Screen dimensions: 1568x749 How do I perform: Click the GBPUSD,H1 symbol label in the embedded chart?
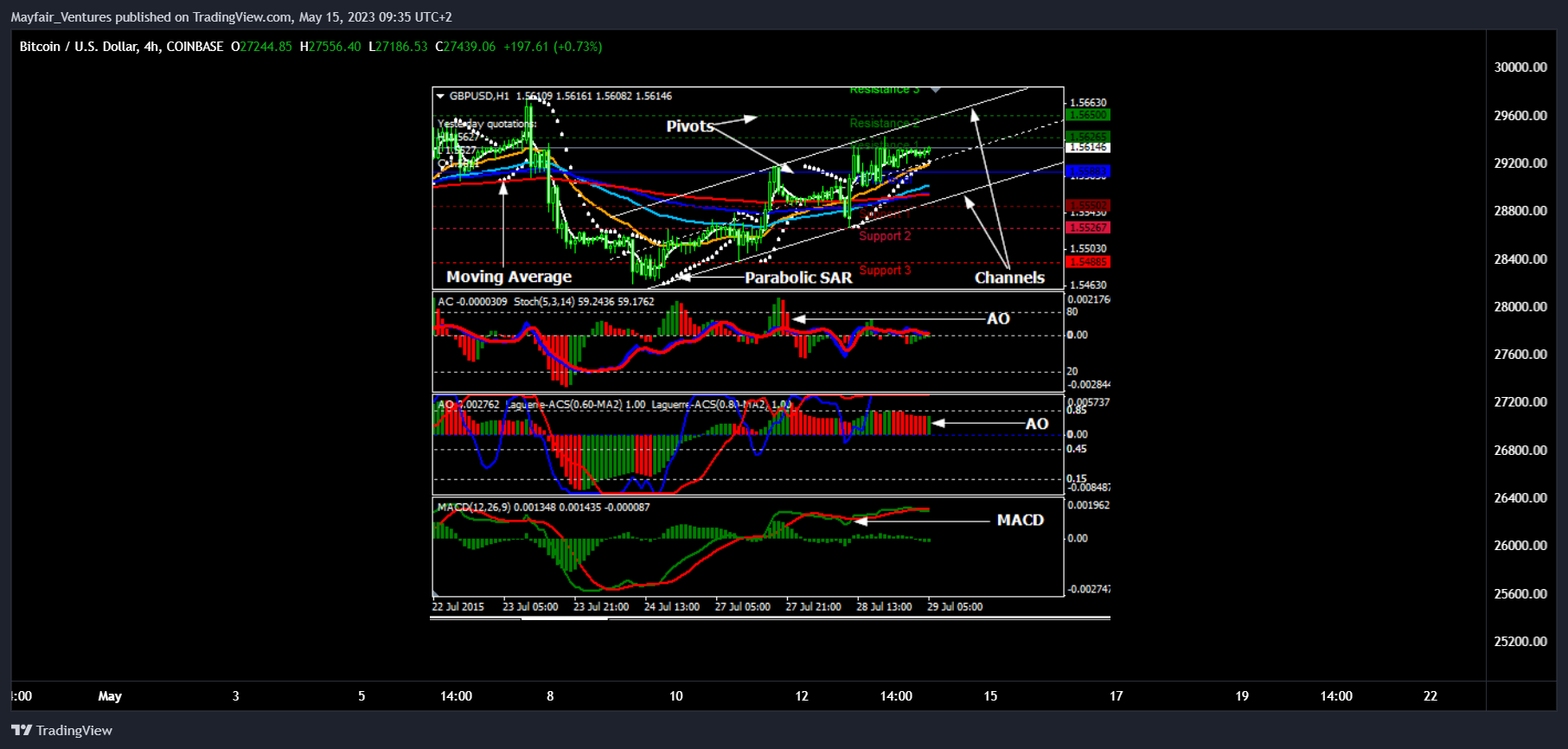[x=479, y=96]
